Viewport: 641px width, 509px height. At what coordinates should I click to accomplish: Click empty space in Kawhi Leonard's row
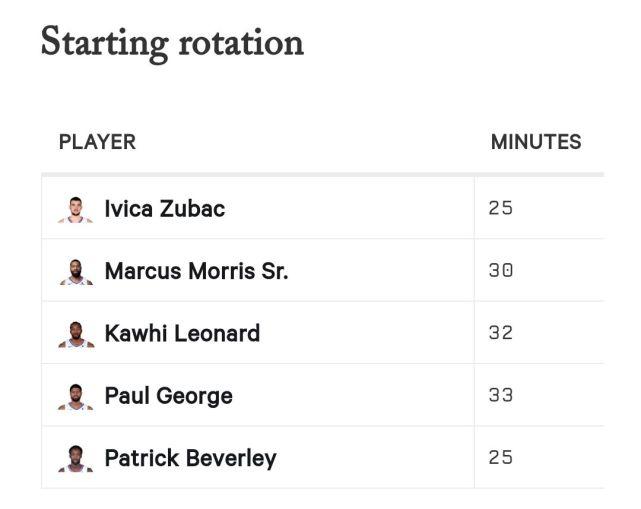click(368, 333)
